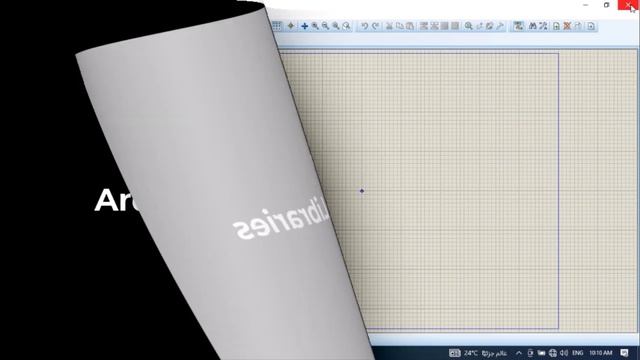Click the Block Move icon
This screenshot has width=640, height=360.
[434, 26]
